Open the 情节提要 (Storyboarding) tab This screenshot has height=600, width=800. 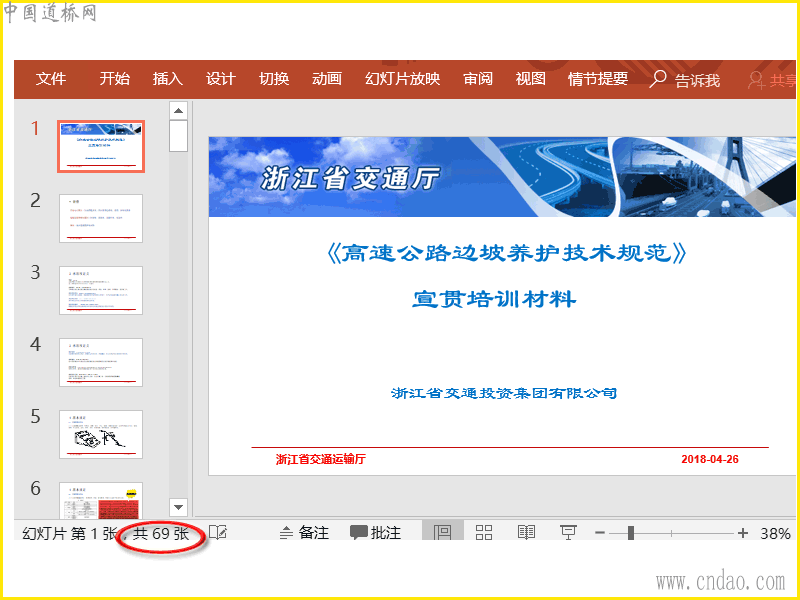pyautogui.click(x=597, y=79)
